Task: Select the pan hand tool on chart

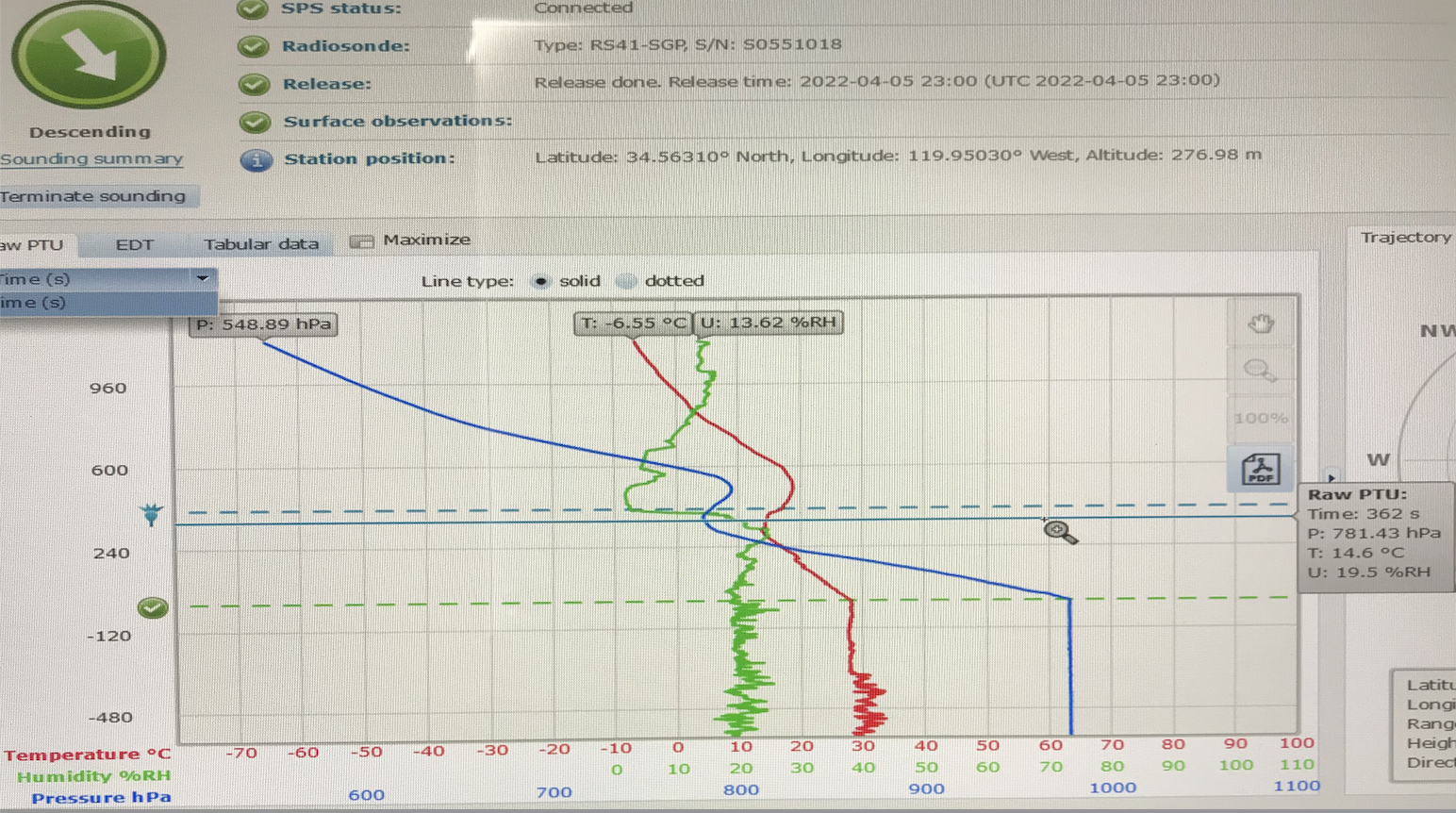Action: pos(1261,324)
